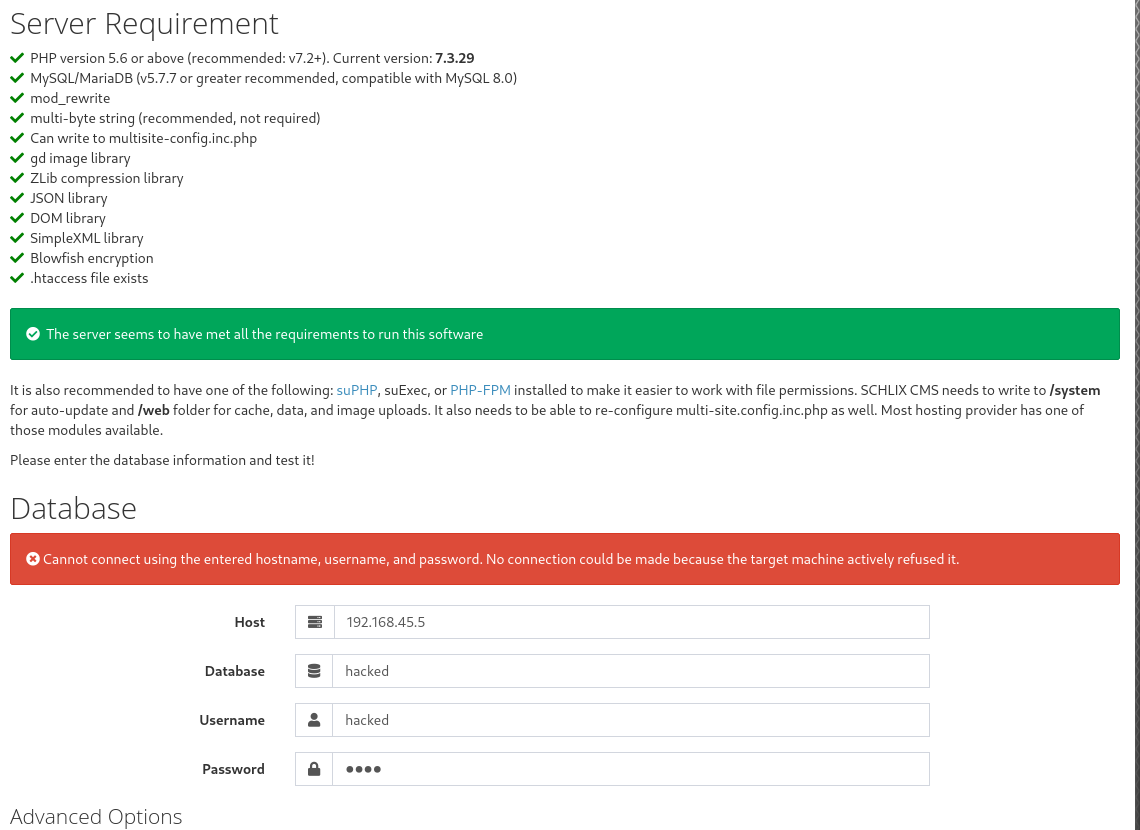Select the Database field containing hacked
Image resolution: width=1140 pixels, height=830 pixels.
(630, 671)
